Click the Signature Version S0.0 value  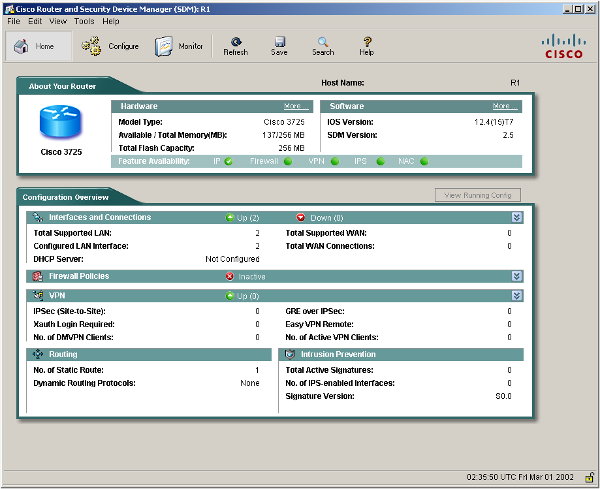(x=503, y=396)
